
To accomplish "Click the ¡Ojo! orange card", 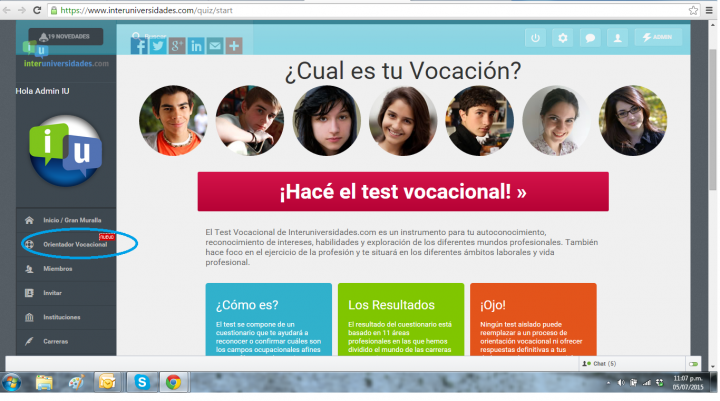I will [x=533, y=319].
